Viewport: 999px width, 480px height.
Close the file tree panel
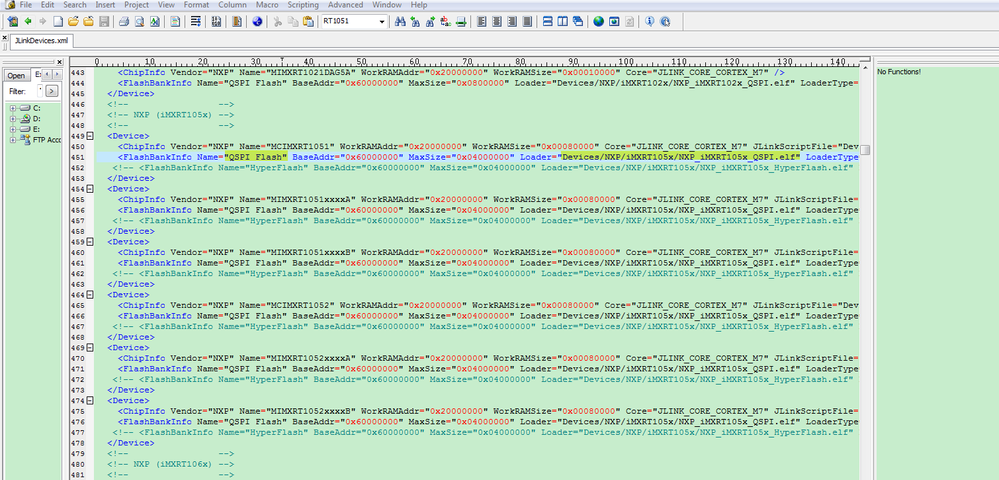point(59,62)
